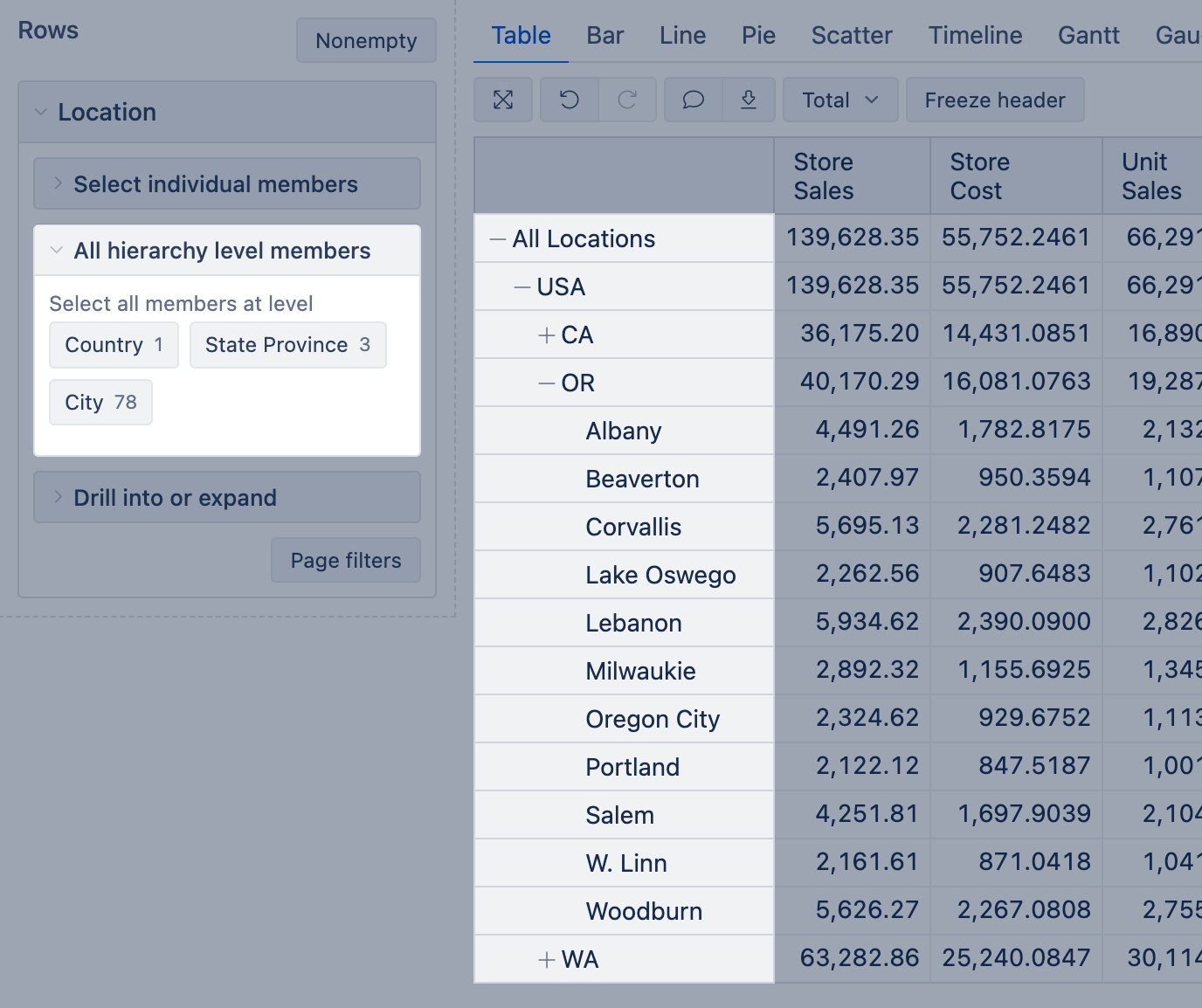Image resolution: width=1202 pixels, height=1008 pixels.
Task: Open the Total dropdown
Action: (x=840, y=100)
